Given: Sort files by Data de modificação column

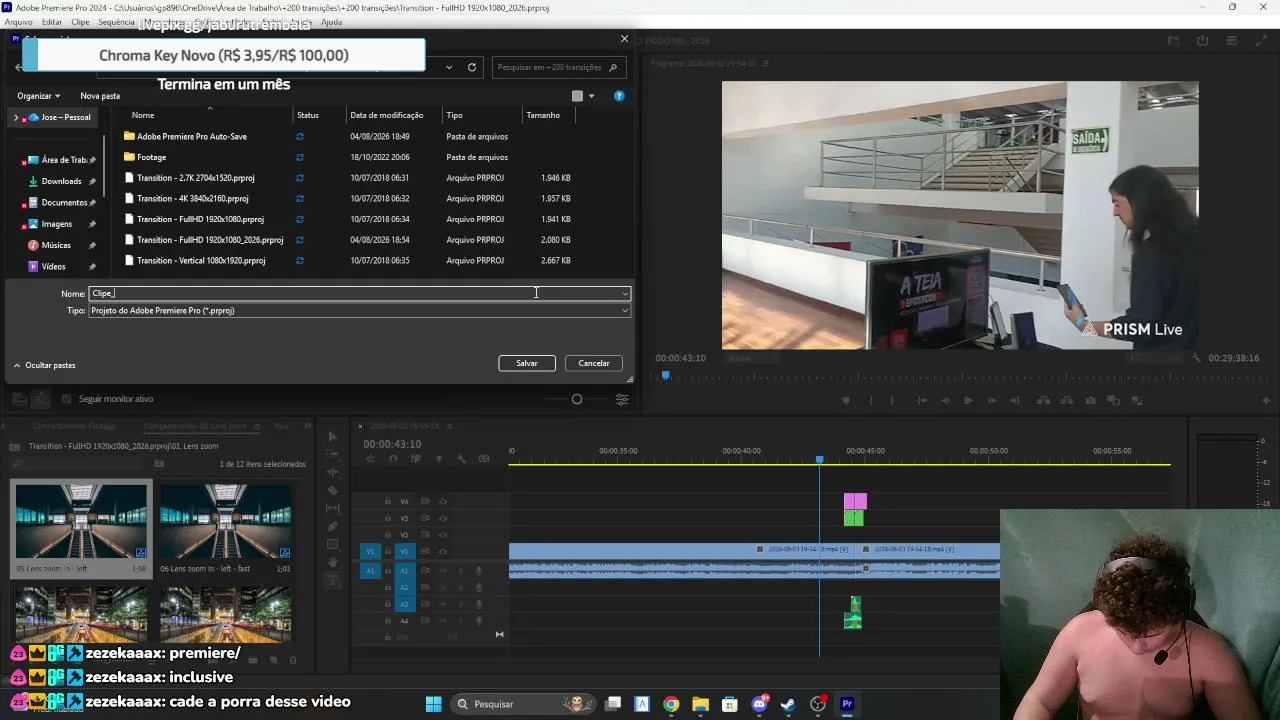Looking at the screenshot, I should [387, 115].
